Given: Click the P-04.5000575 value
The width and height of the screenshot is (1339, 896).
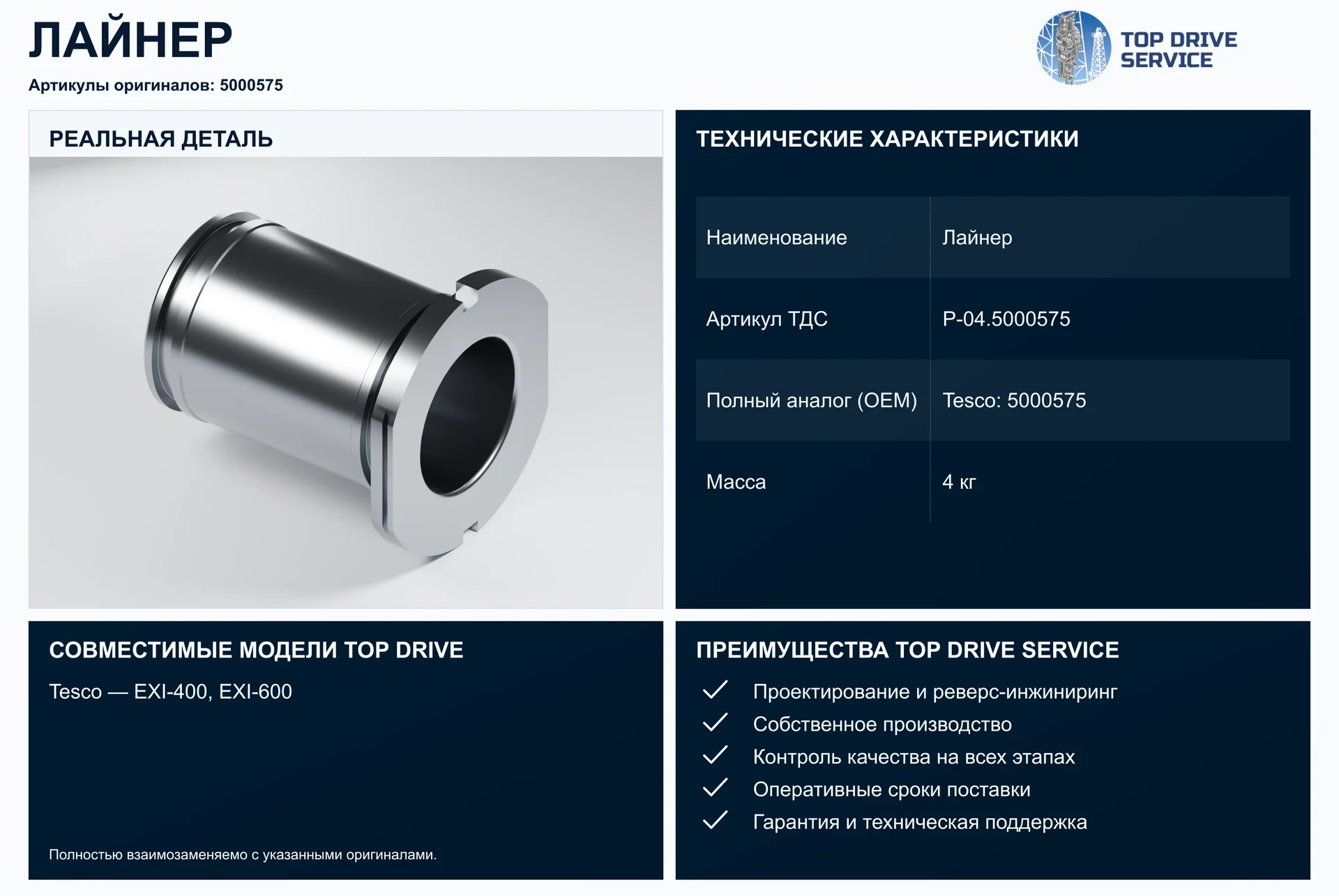Looking at the screenshot, I should tap(1006, 319).
